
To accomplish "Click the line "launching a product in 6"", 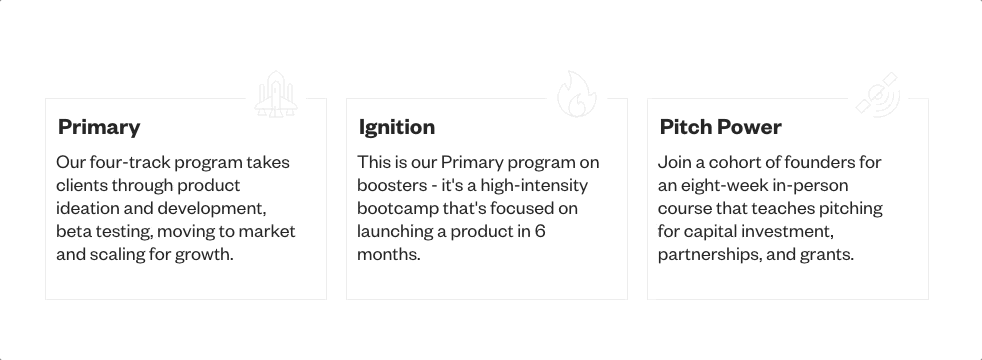I will 451,231.
